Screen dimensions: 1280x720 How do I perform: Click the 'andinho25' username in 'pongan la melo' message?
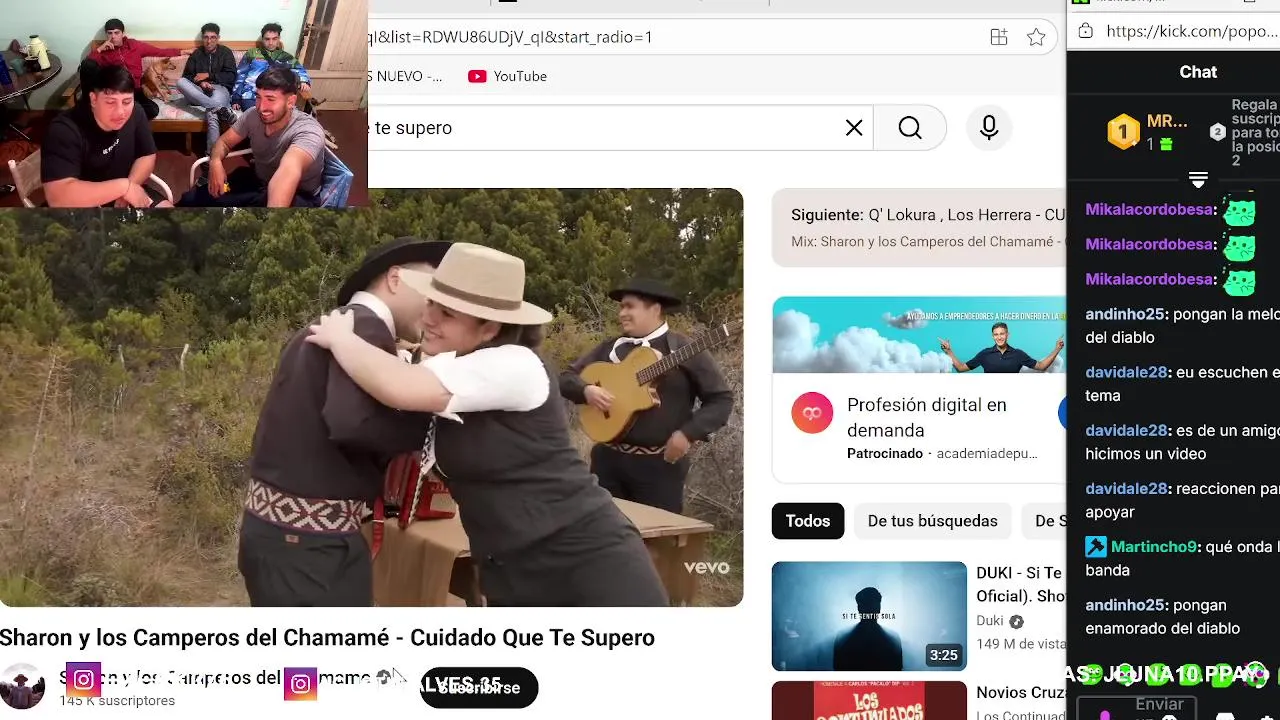tap(1125, 314)
